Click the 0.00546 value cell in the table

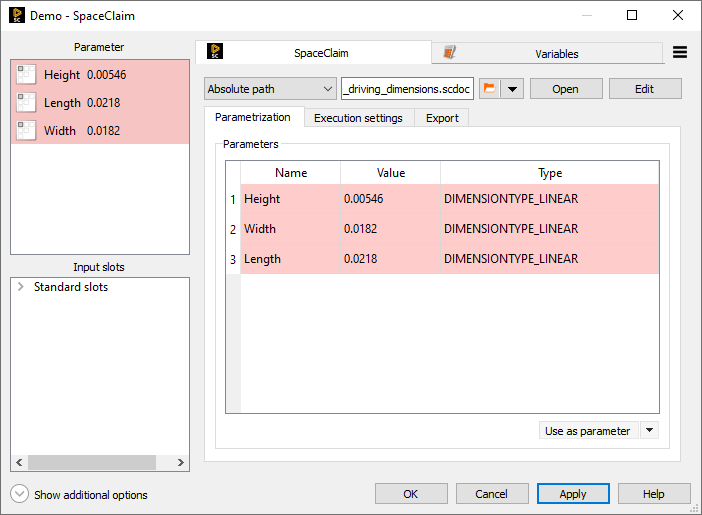click(390, 199)
